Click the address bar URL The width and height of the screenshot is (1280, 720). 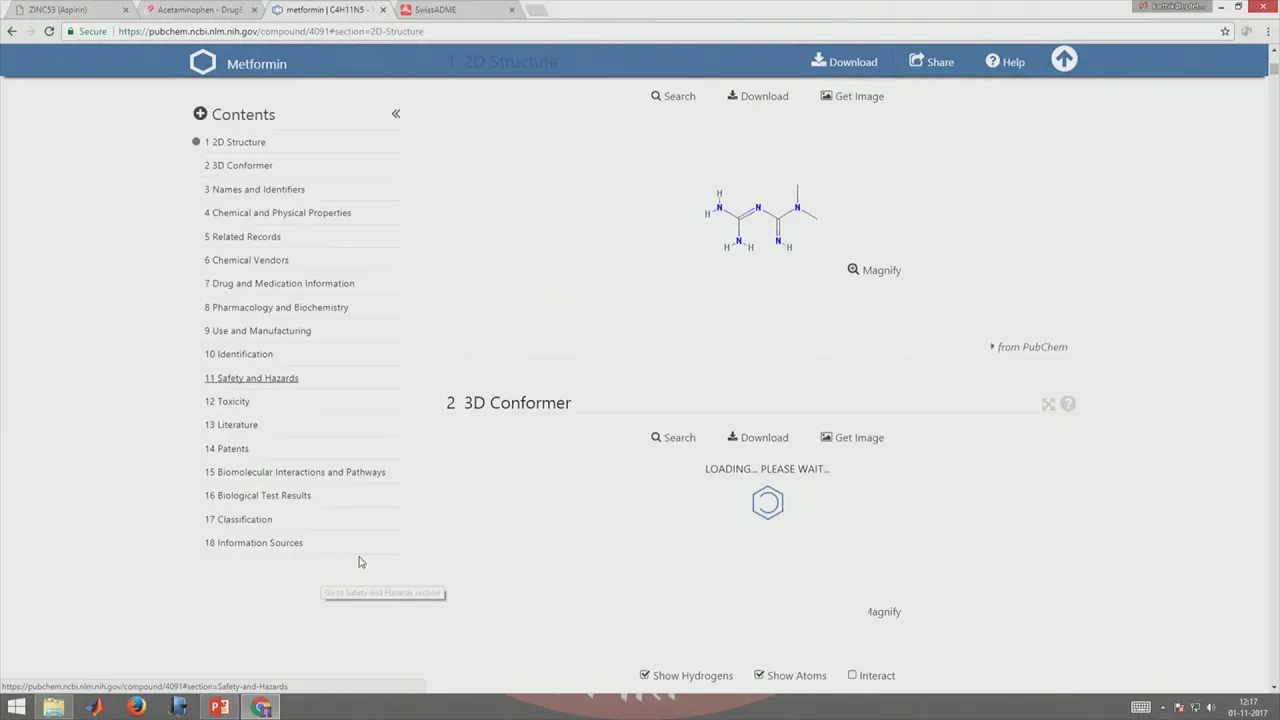coord(270,31)
